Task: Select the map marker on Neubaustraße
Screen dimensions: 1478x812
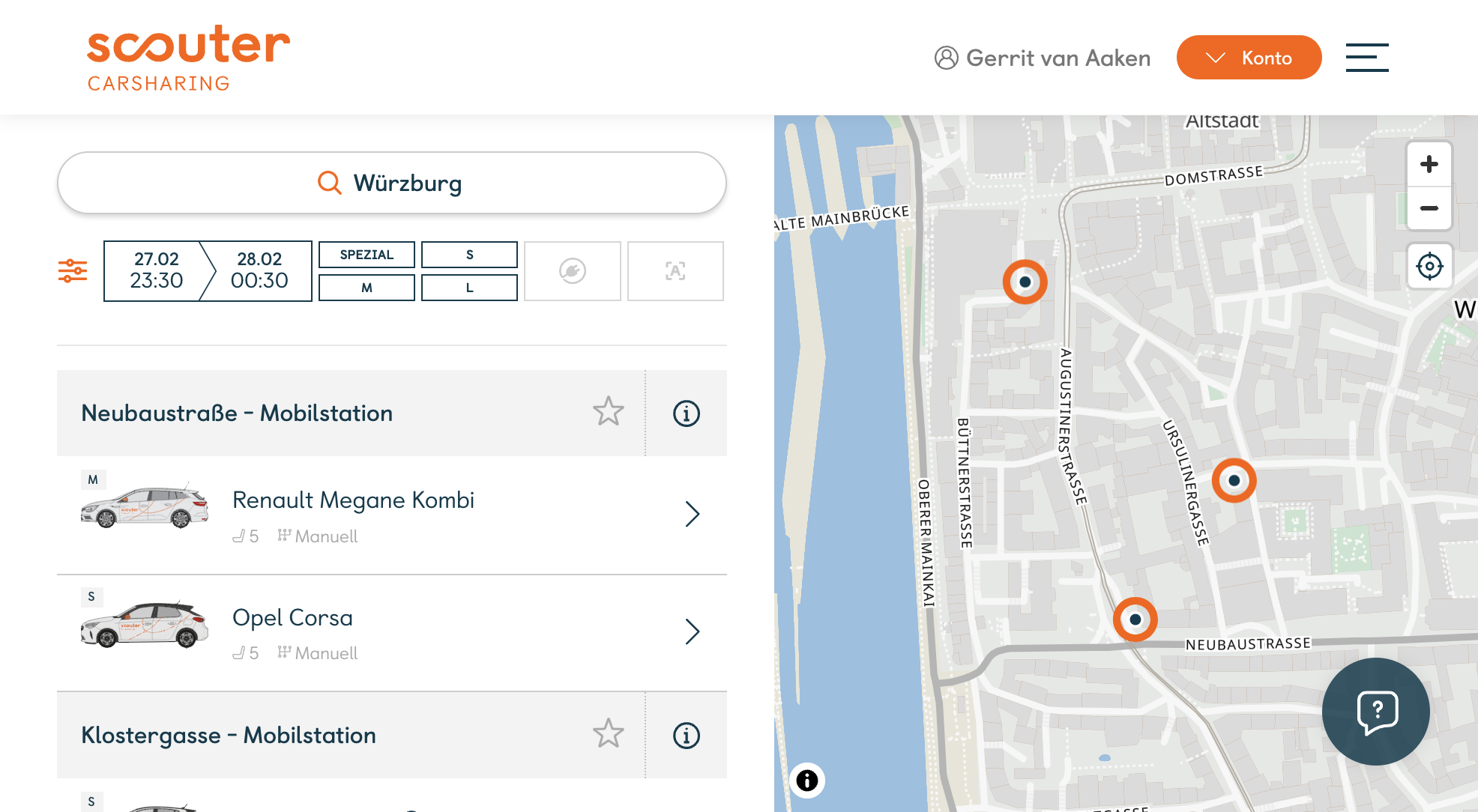Action: (x=1135, y=619)
